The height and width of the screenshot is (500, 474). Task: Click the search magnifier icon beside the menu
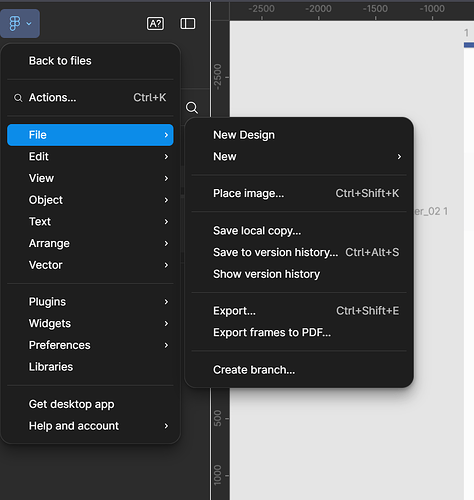tap(192, 108)
